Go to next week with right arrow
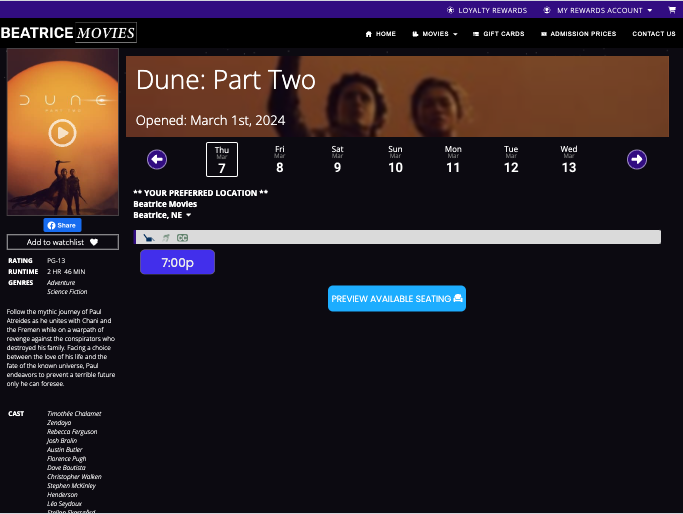Image resolution: width=683 pixels, height=514 pixels. [637, 159]
